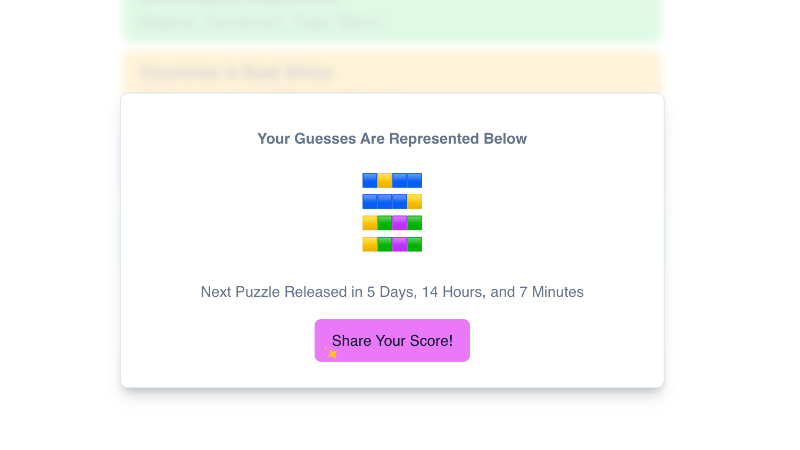The width and height of the screenshot is (800, 450).
Task: Click the yellow square in the first guess row
Action: coord(385,181)
